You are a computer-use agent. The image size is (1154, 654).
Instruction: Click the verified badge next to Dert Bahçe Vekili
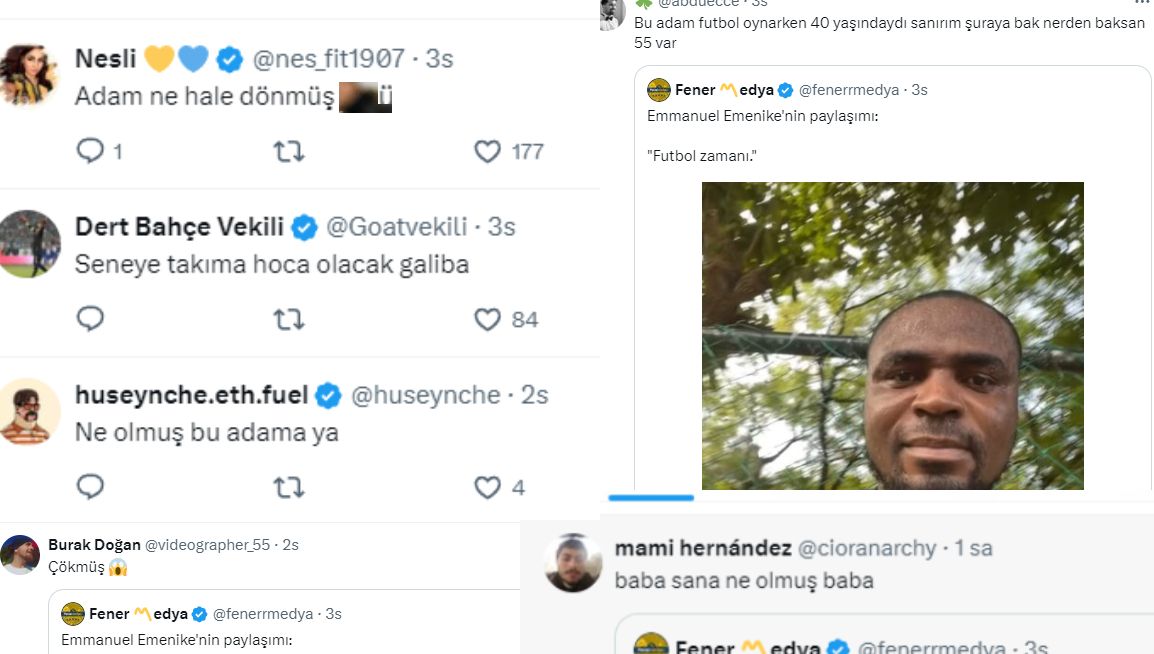pos(303,227)
